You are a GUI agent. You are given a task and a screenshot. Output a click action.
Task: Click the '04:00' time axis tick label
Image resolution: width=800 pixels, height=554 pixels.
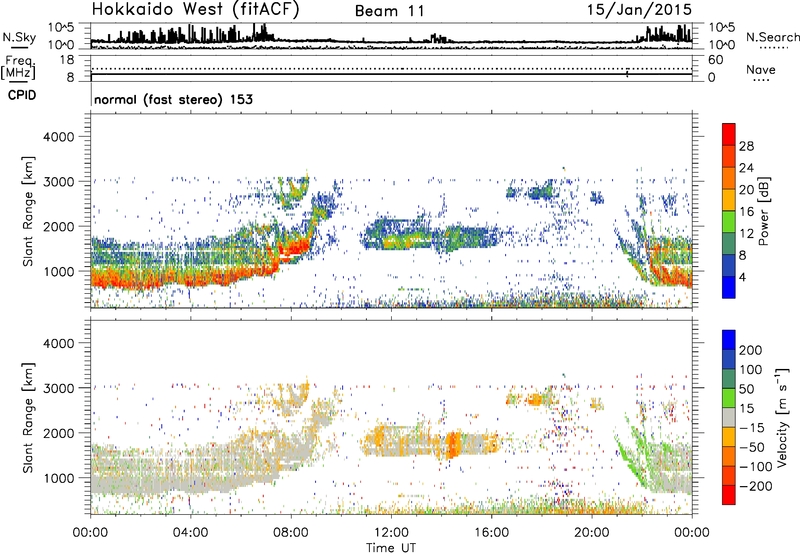[191, 533]
